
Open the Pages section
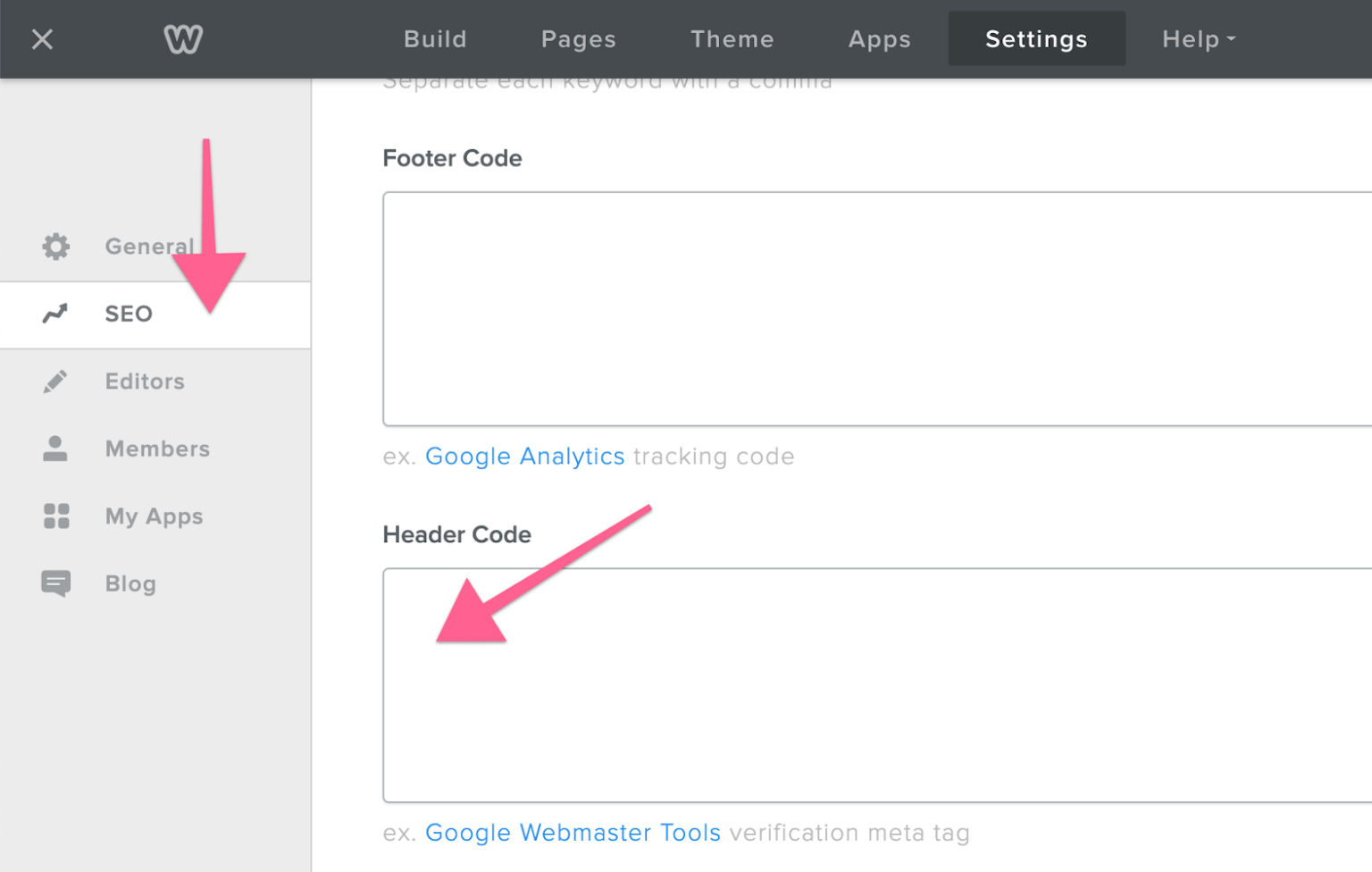578,38
